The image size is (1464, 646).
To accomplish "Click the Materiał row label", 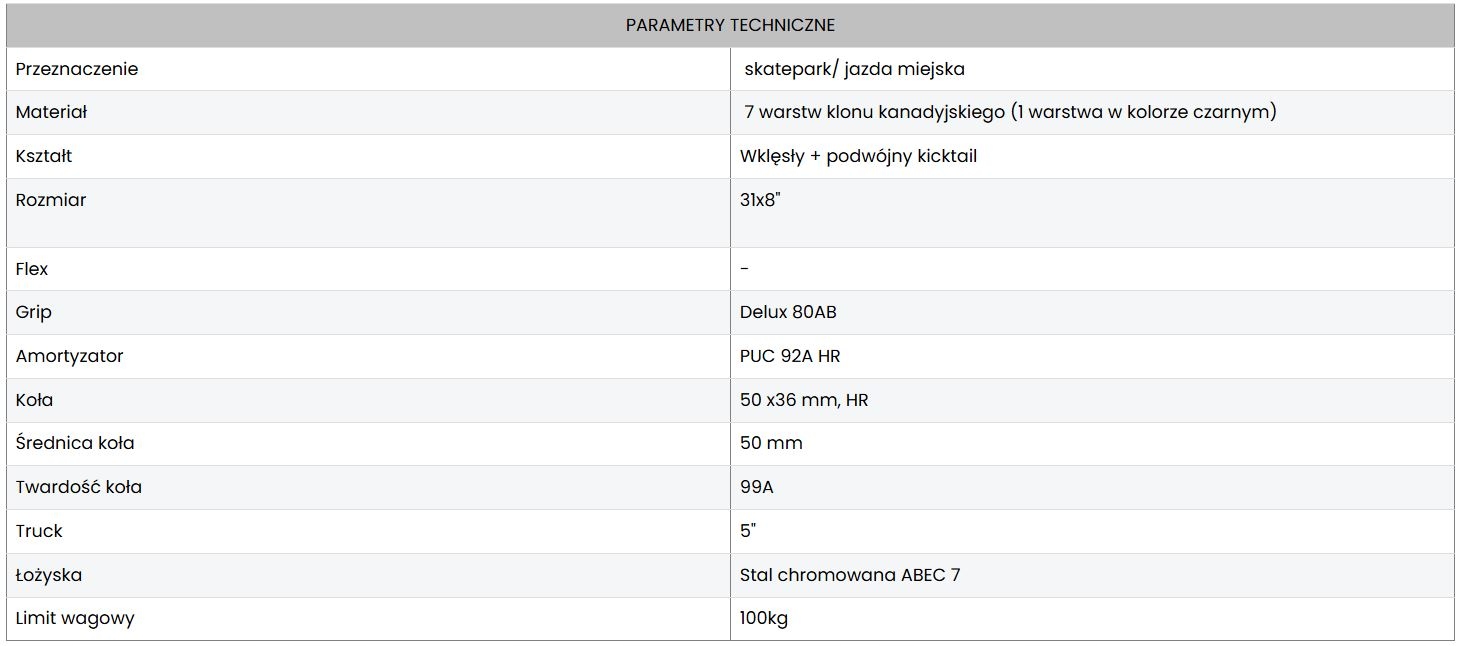I will click(x=52, y=112).
